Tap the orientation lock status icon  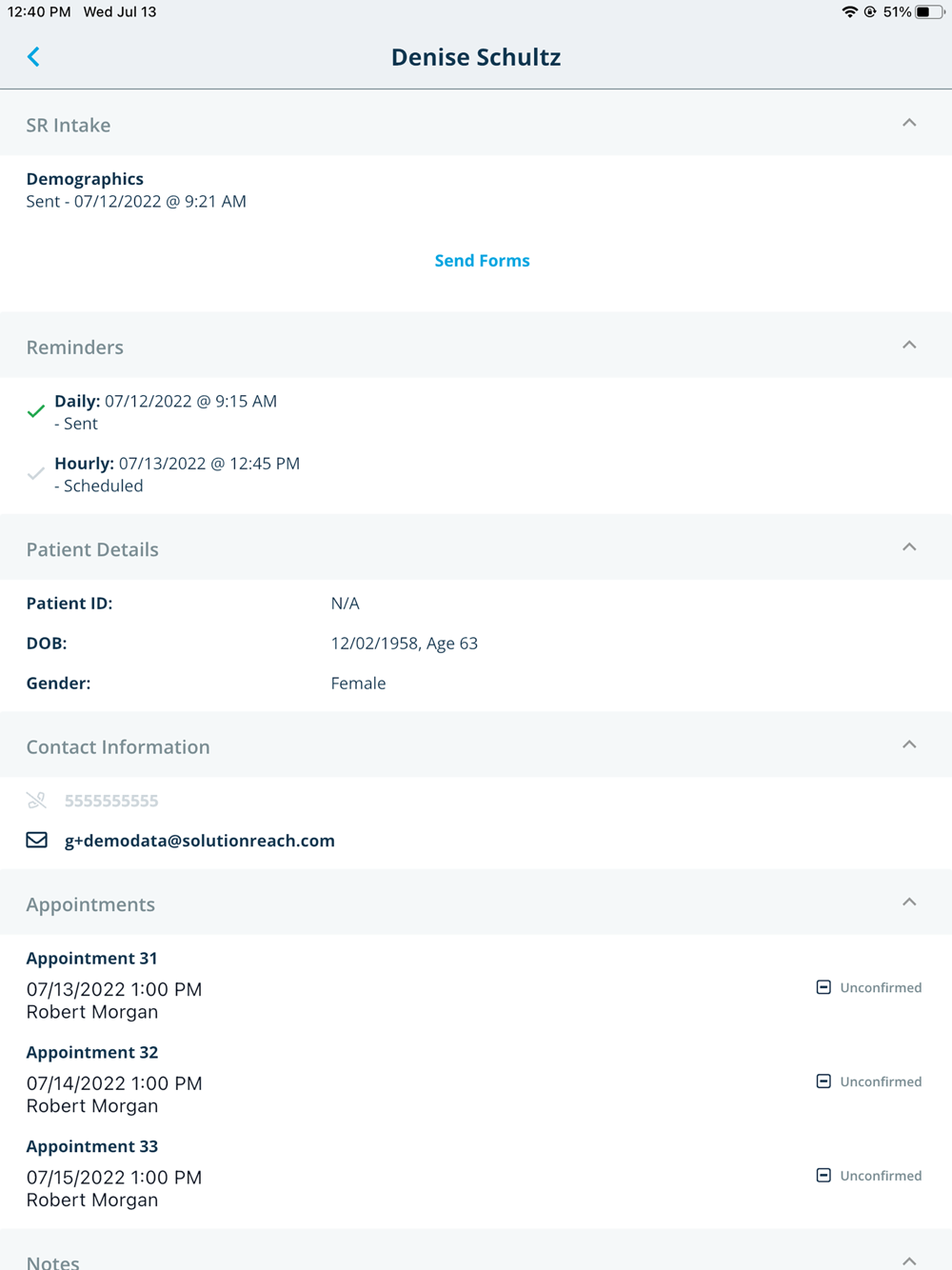pyautogui.click(x=870, y=12)
